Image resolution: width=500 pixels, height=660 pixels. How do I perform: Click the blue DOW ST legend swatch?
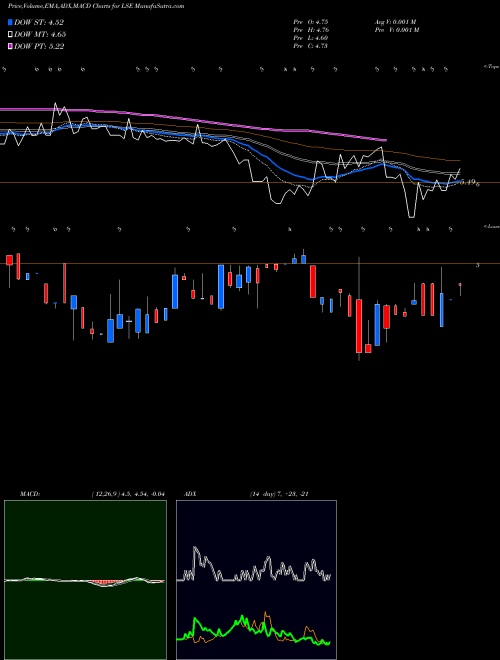click(10, 22)
